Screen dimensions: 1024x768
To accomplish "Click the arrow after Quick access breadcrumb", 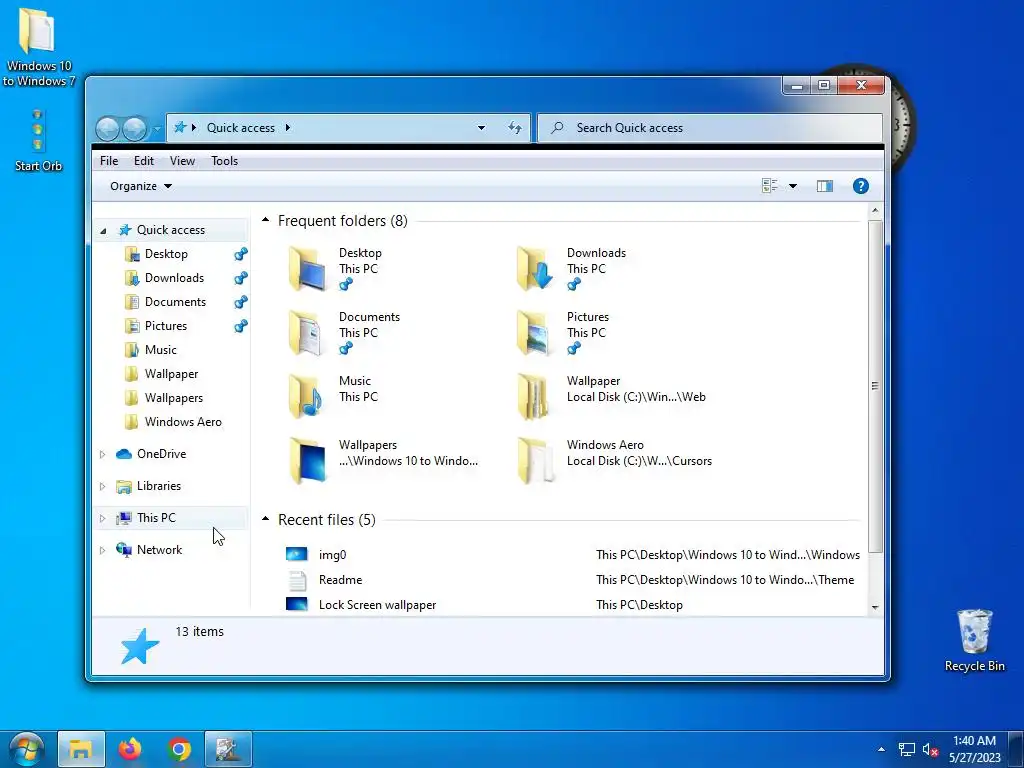I will pos(287,127).
